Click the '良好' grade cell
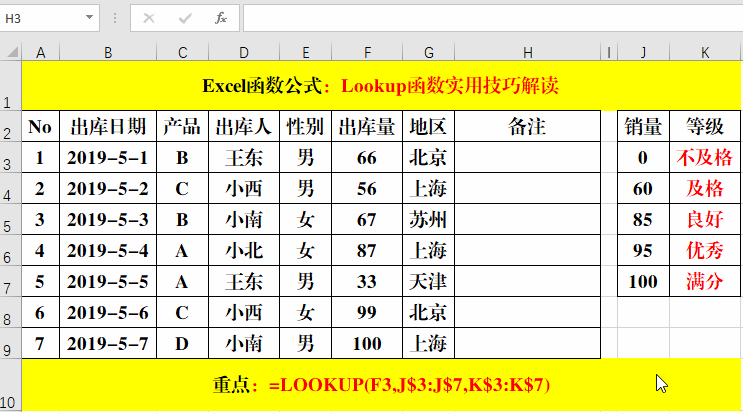The width and height of the screenshot is (743, 412). click(705, 220)
